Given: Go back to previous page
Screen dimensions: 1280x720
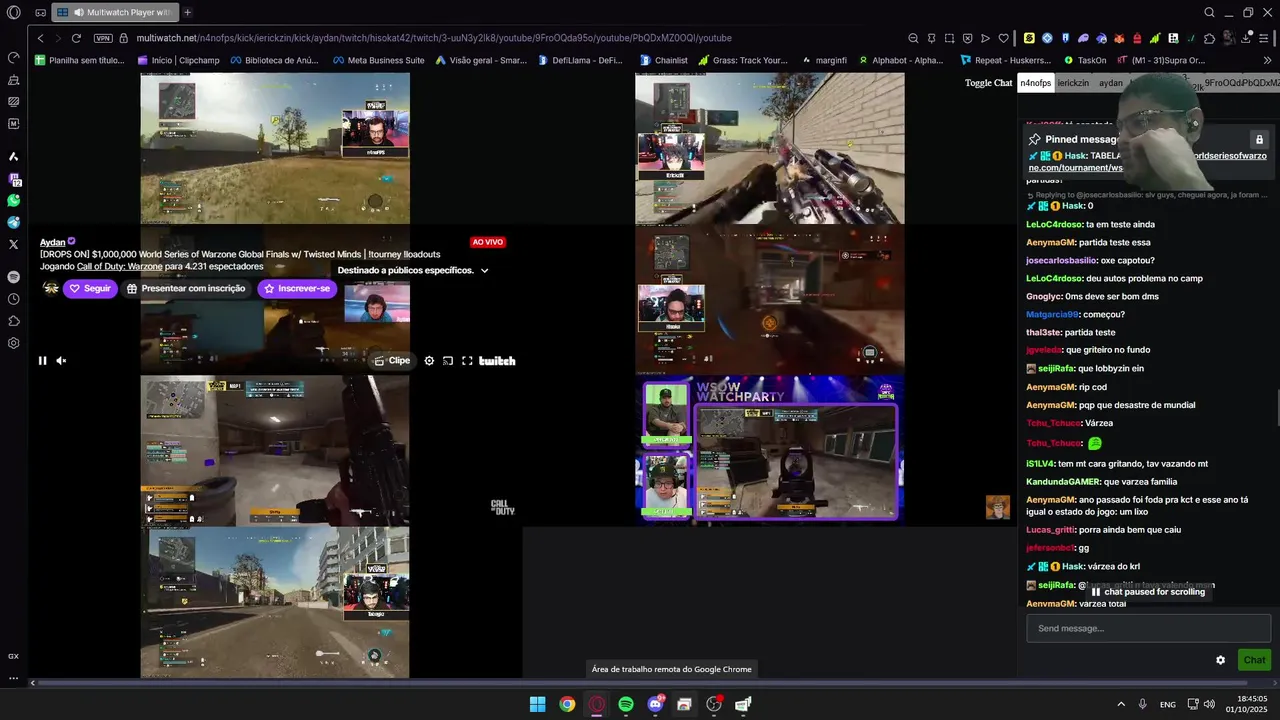Looking at the screenshot, I should pos(40,38).
